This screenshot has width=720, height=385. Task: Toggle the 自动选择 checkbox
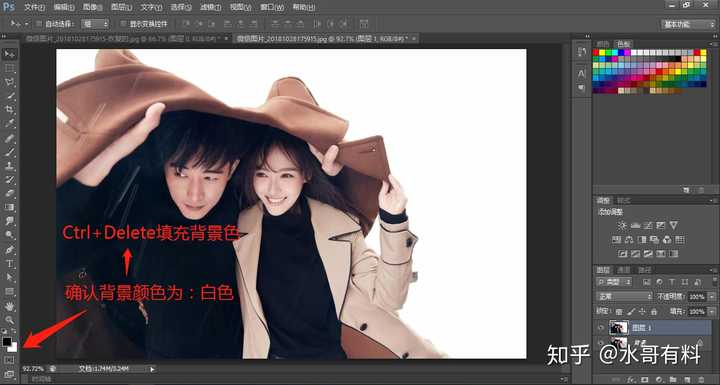(39, 23)
